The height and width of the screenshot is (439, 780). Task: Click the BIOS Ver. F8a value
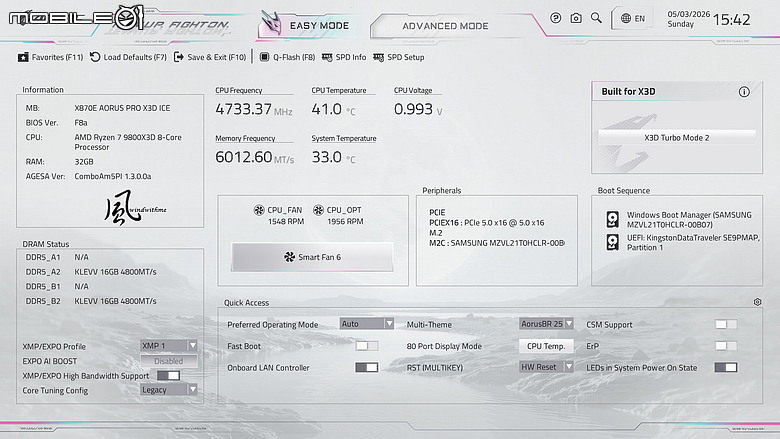point(81,123)
